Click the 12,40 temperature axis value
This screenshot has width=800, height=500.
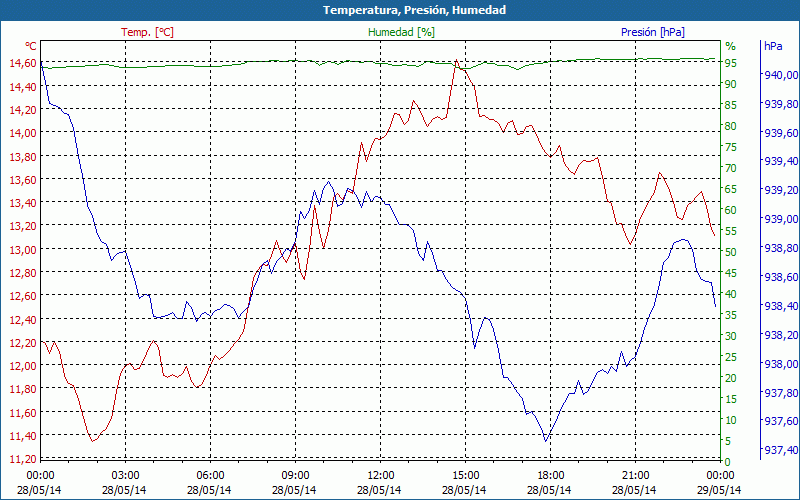pos(23,319)
